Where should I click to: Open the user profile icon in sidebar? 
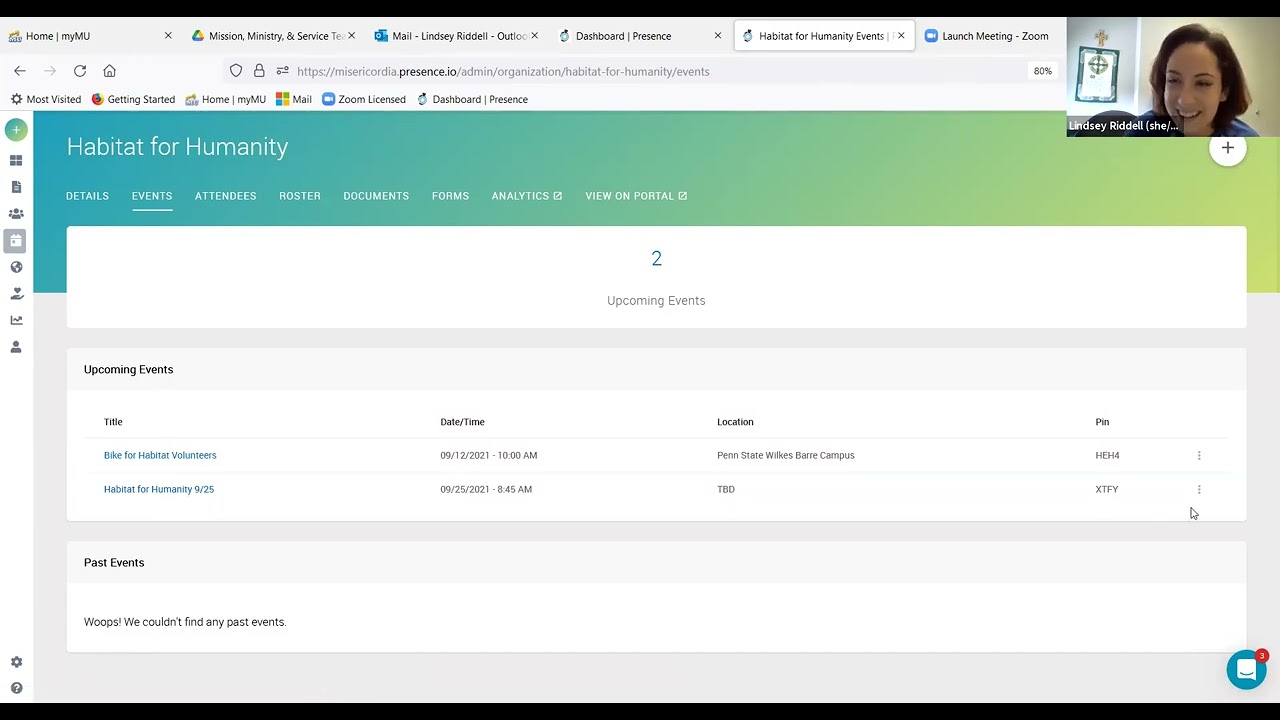click(x=16, y=347)
